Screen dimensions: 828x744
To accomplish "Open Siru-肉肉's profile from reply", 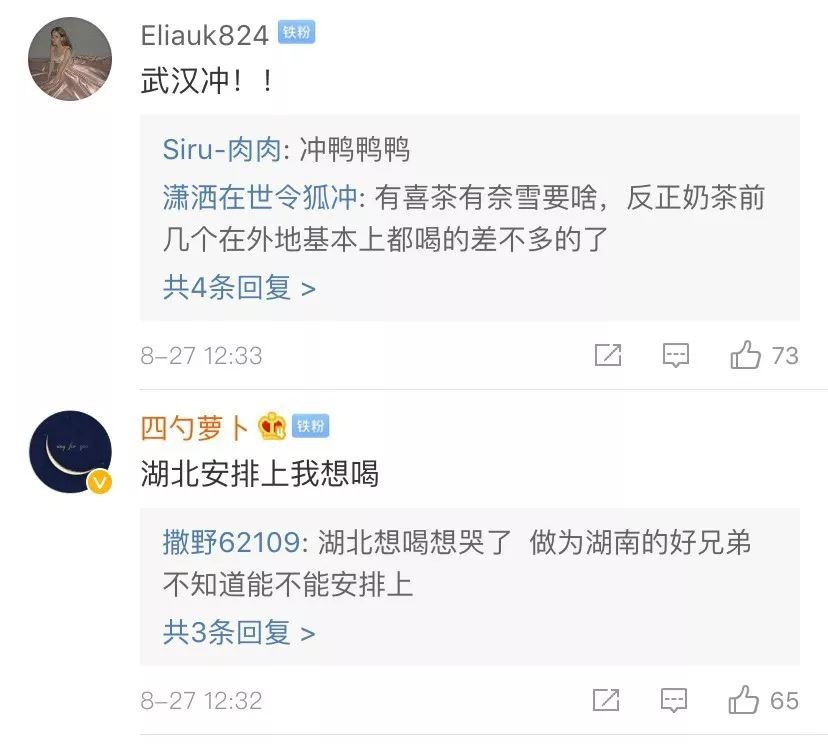I will point(226,150).
